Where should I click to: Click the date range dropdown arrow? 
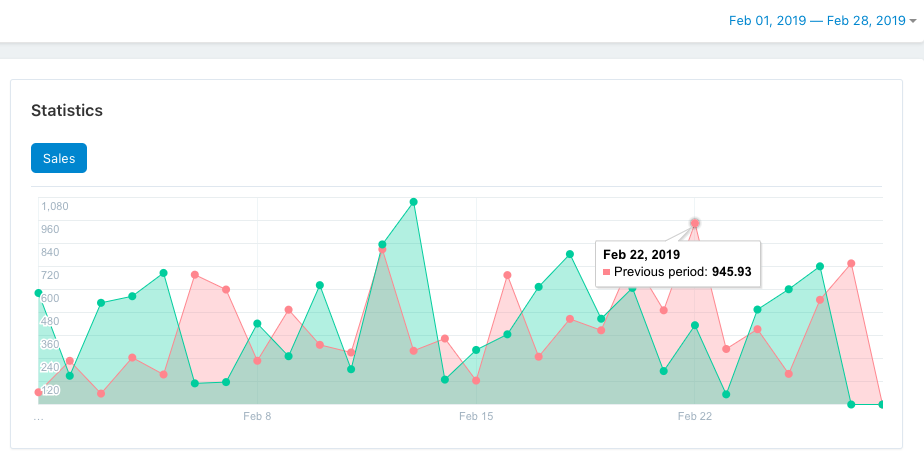click(913, 21)
